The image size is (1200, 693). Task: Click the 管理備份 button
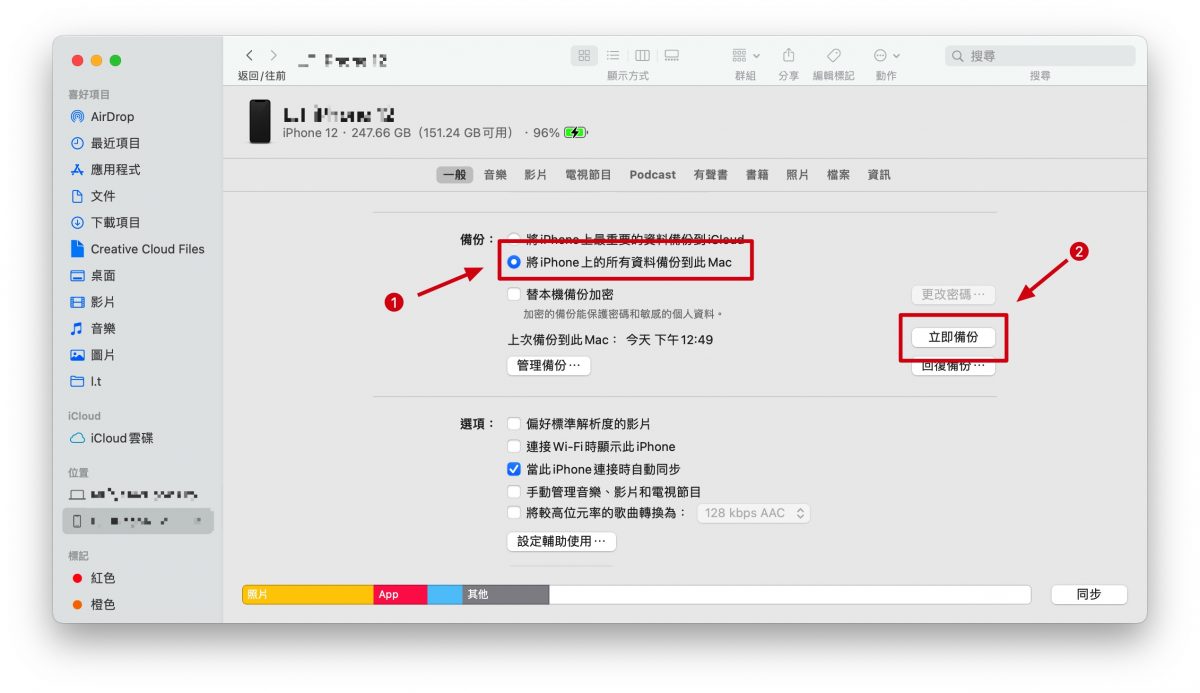click(x=549, y=366)
